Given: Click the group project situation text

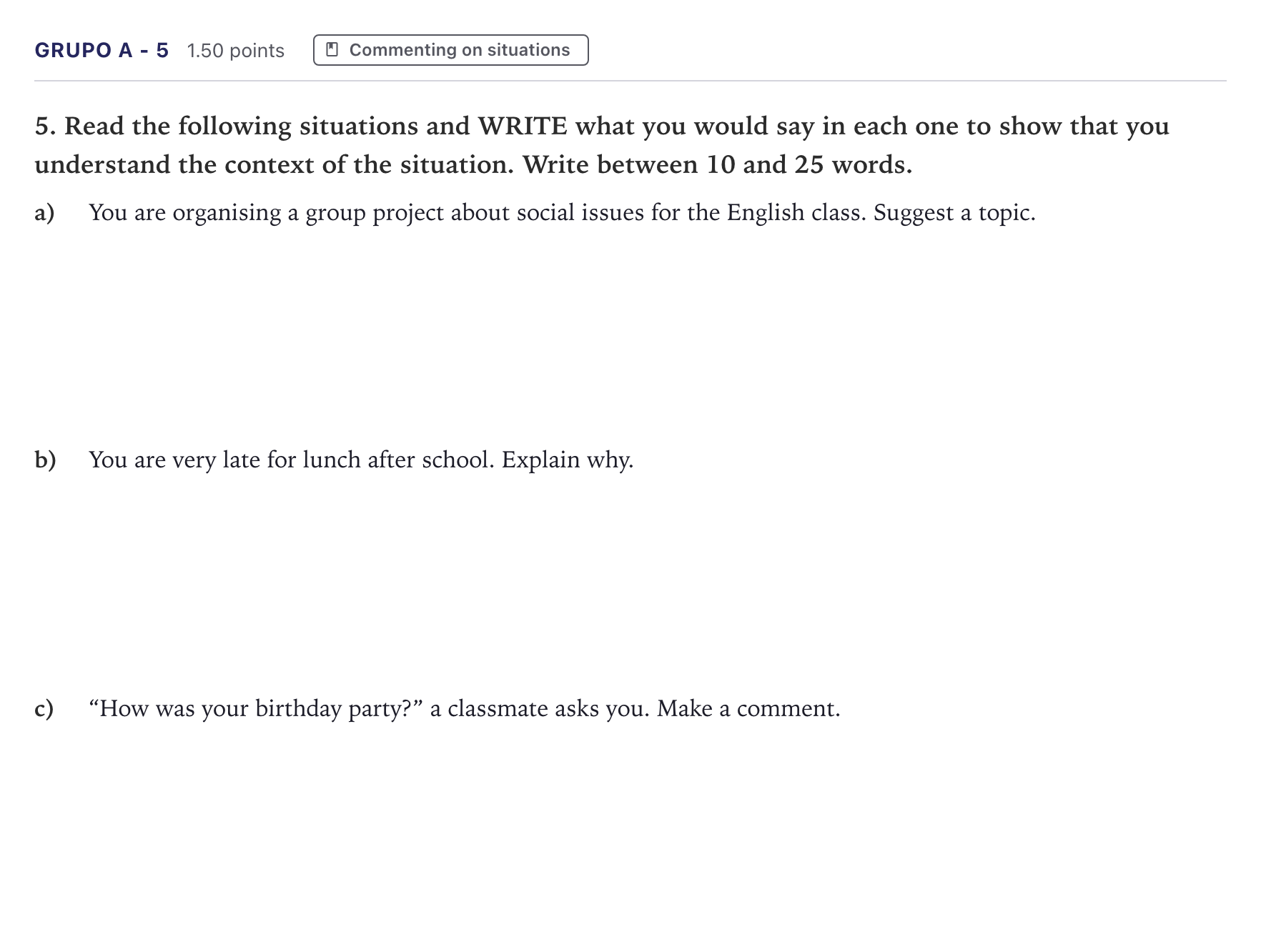Looking at the screenshot, I should click(562, 213).
